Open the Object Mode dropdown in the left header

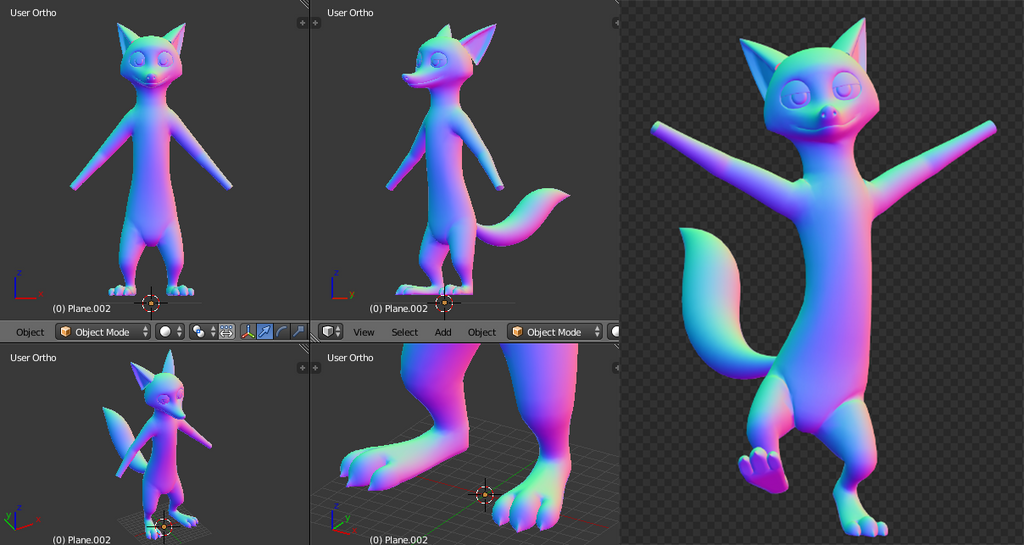[x=103, y=332]
